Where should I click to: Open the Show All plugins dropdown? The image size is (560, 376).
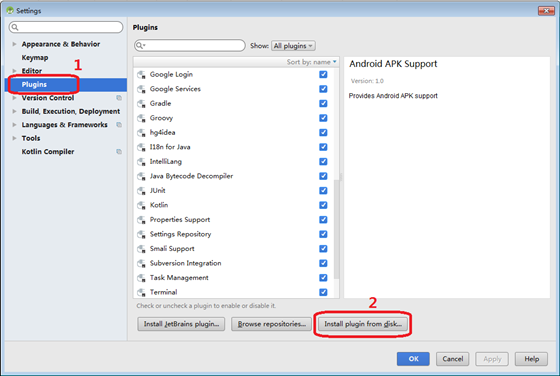(293, 46)
